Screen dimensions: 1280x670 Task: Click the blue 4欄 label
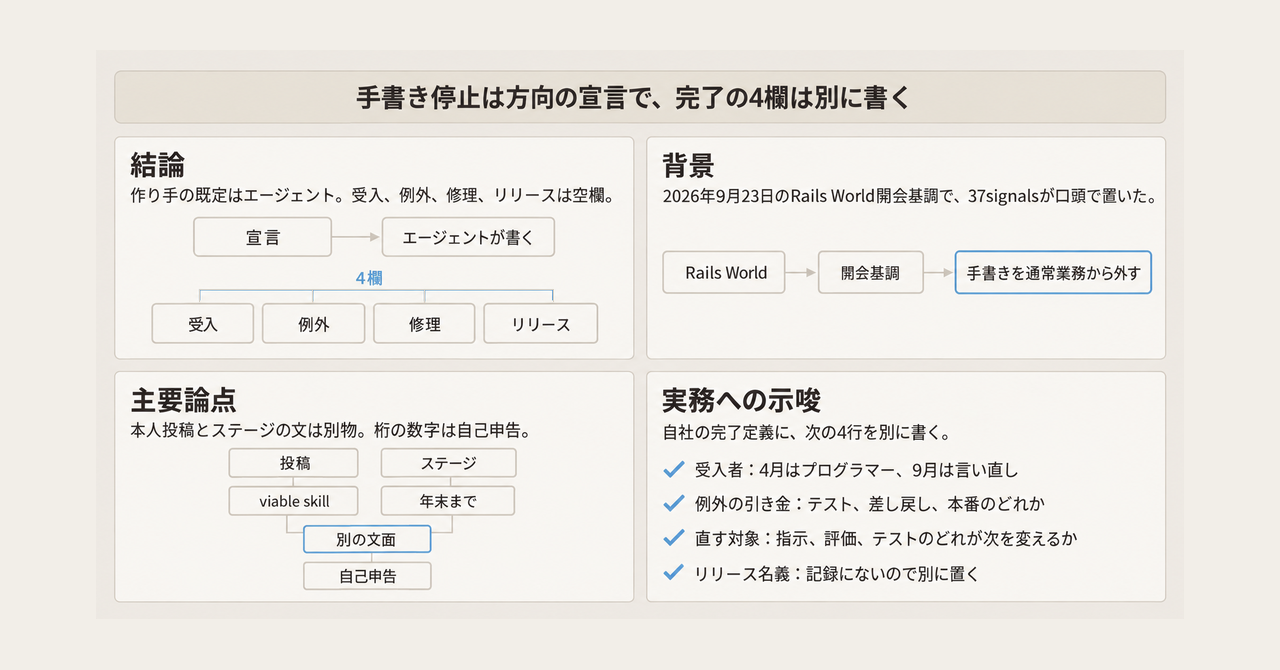pyautogui.click(x=369, y=278)
